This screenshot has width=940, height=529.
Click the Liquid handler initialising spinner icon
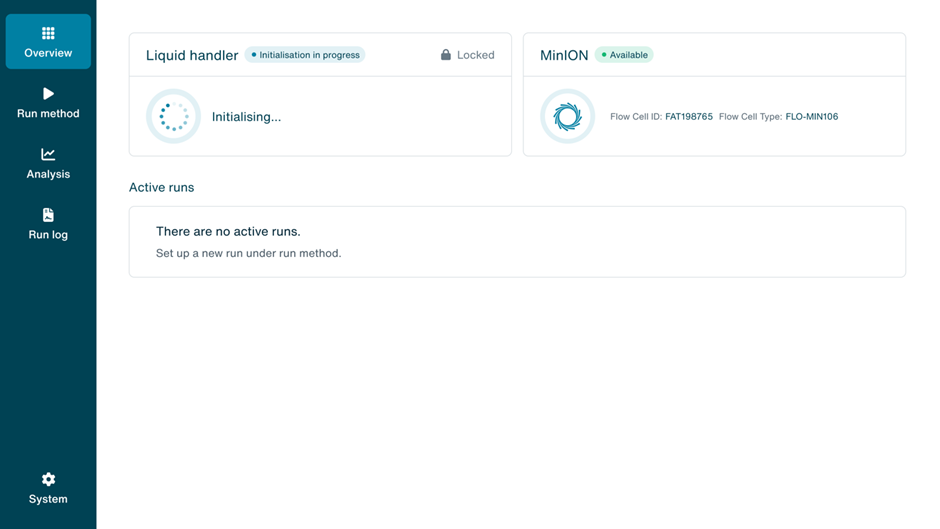173,116
